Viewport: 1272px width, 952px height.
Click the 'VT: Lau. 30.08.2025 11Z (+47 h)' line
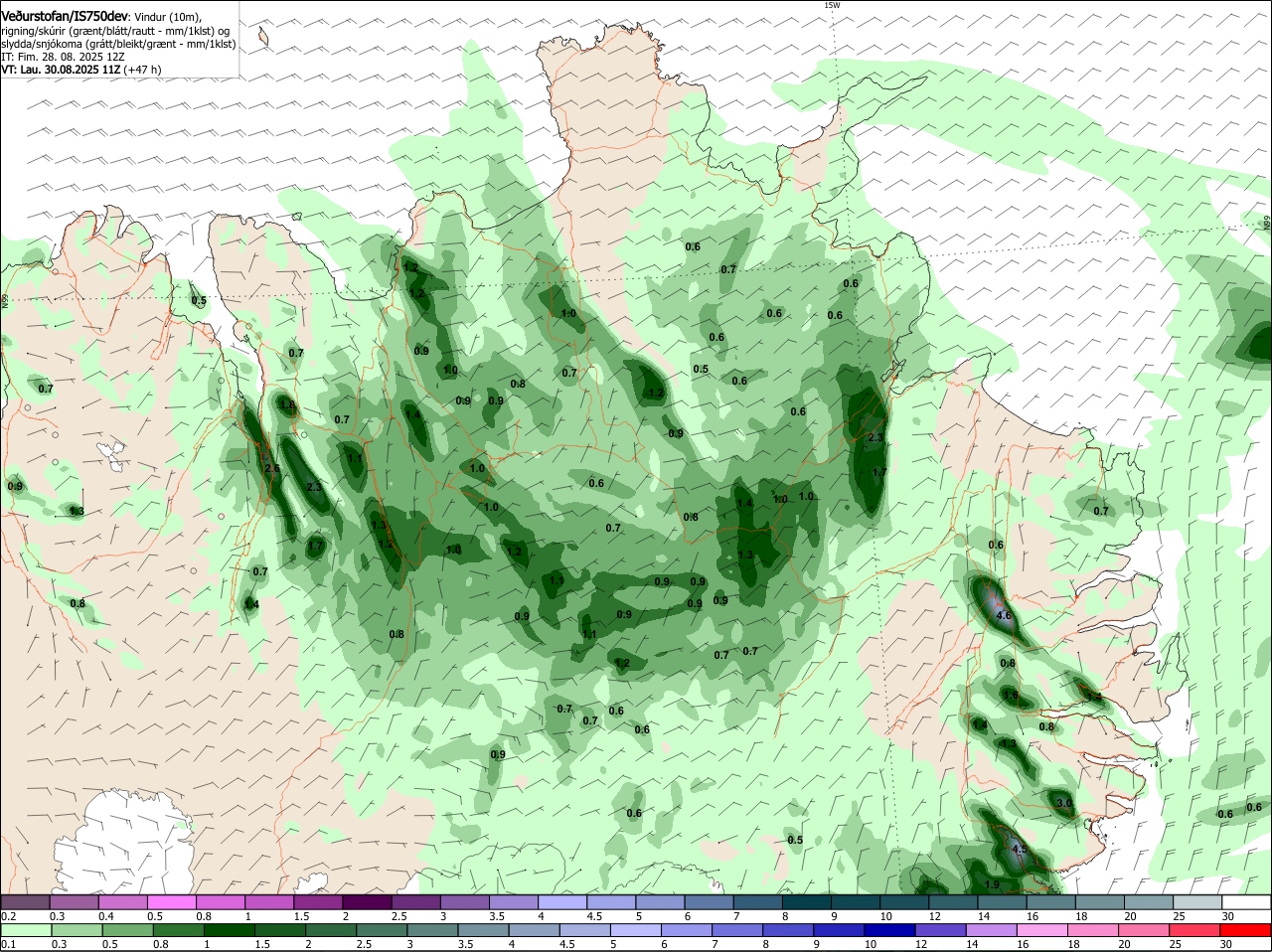click(80, 70)
